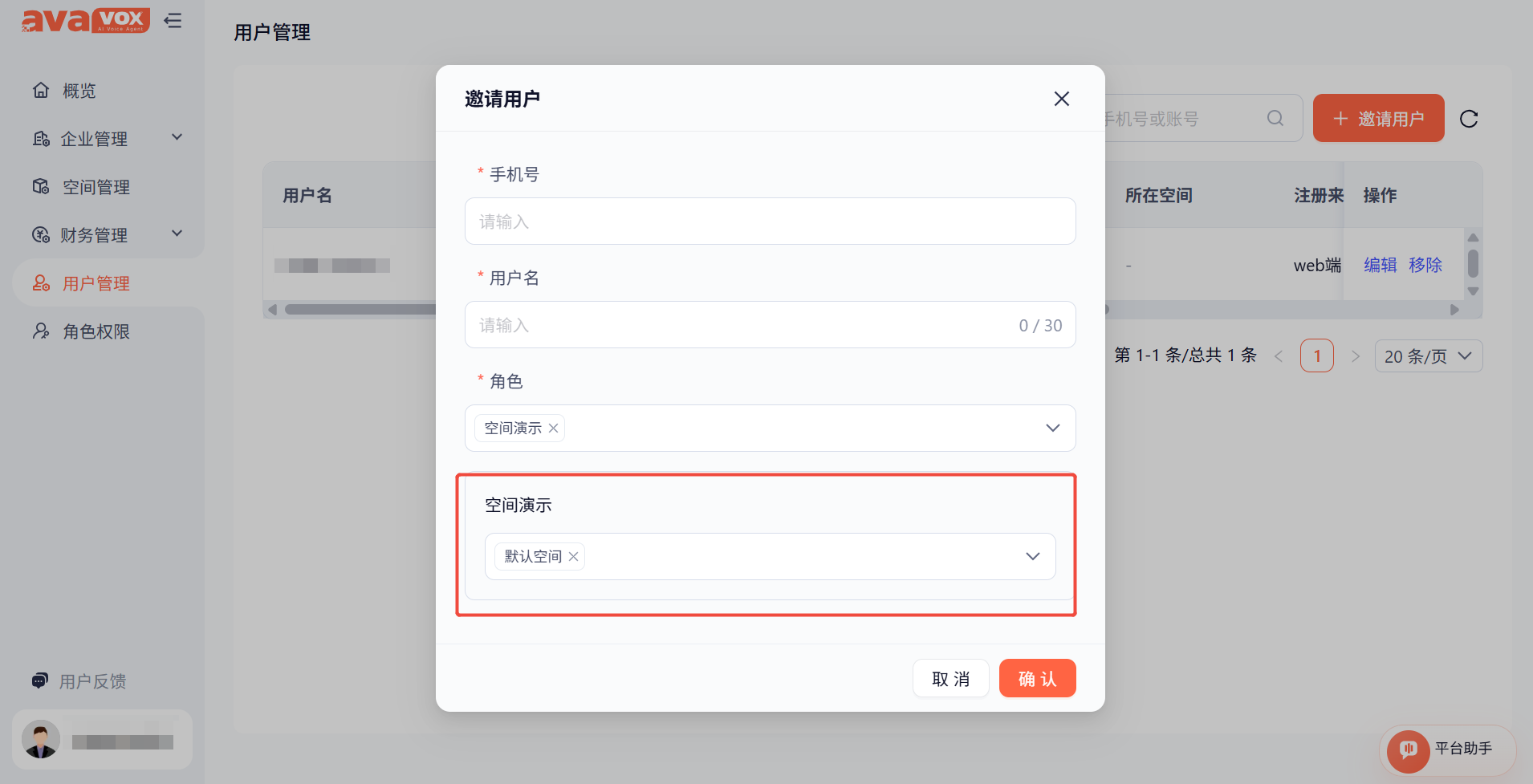Click the search magnifier icon
The image size is (1533, 784).
(1275, 119)
